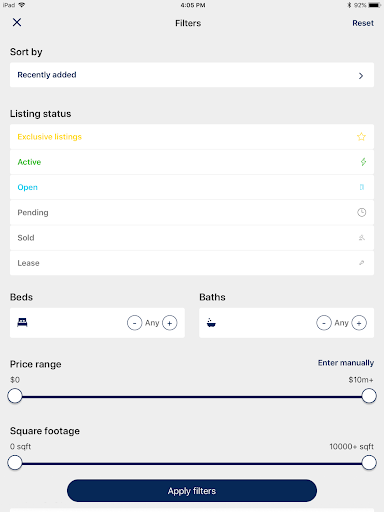
Task: Click the door icon in Open row
Action: pyautogui.click(x=362, y=187)
